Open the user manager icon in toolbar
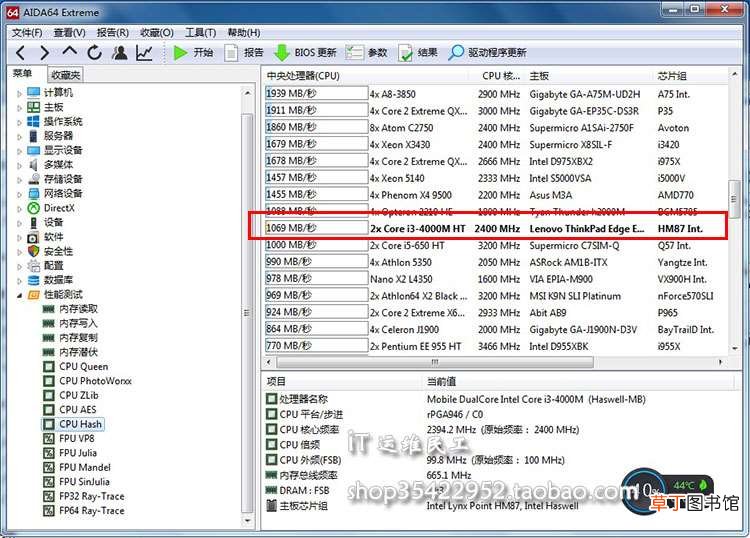 coord(119,53)
